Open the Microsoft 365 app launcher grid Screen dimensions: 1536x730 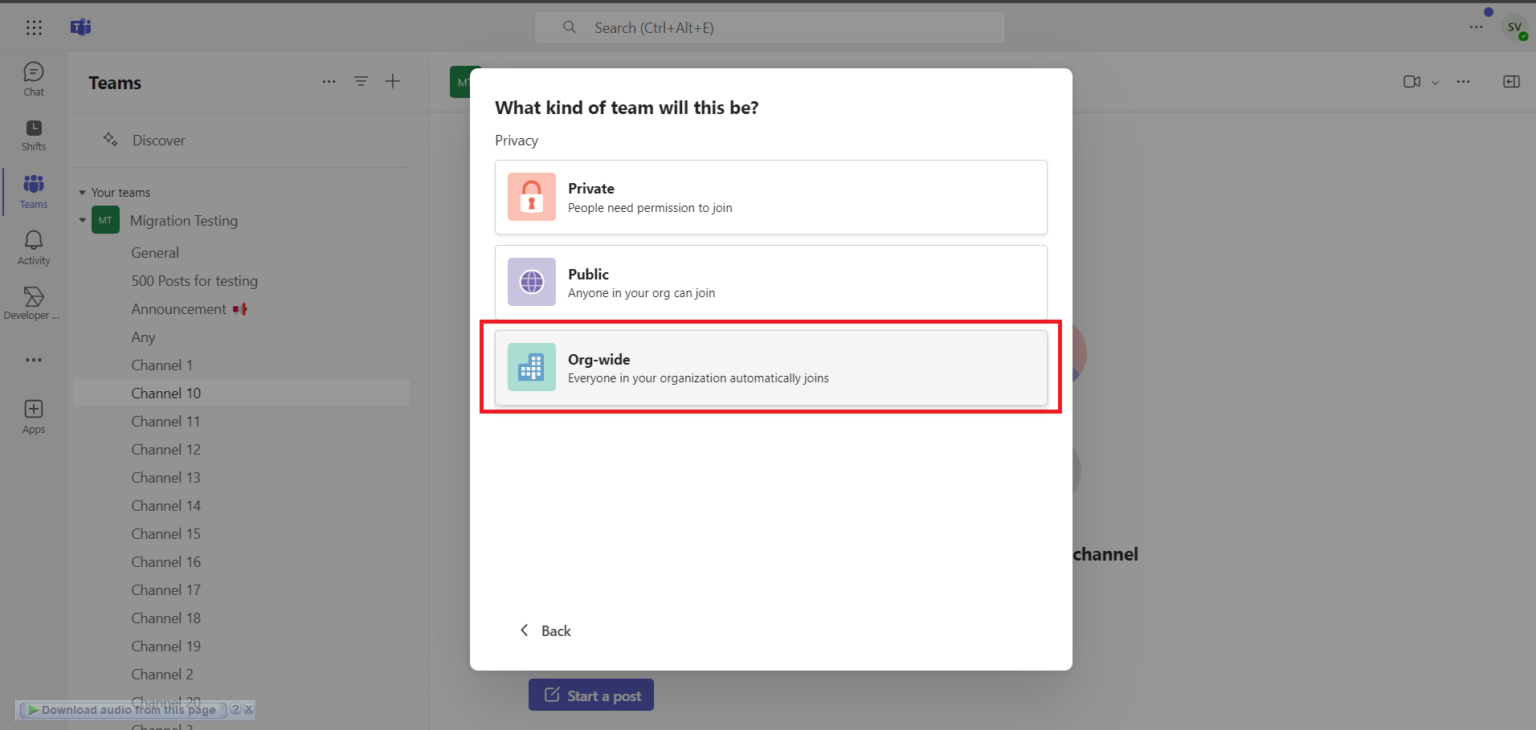coord(33,27)
